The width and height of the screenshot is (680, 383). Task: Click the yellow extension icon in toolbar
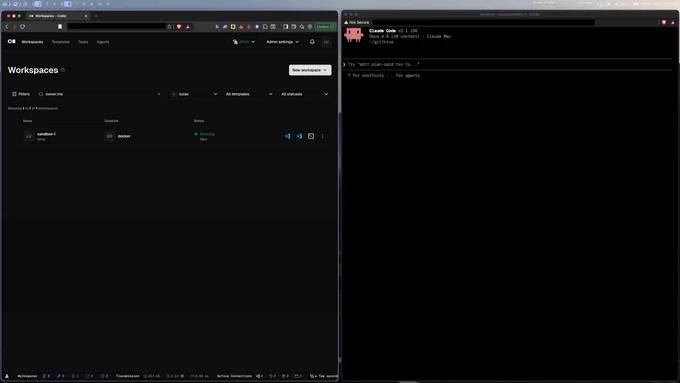pyautogui.click(x=233, y=26)
